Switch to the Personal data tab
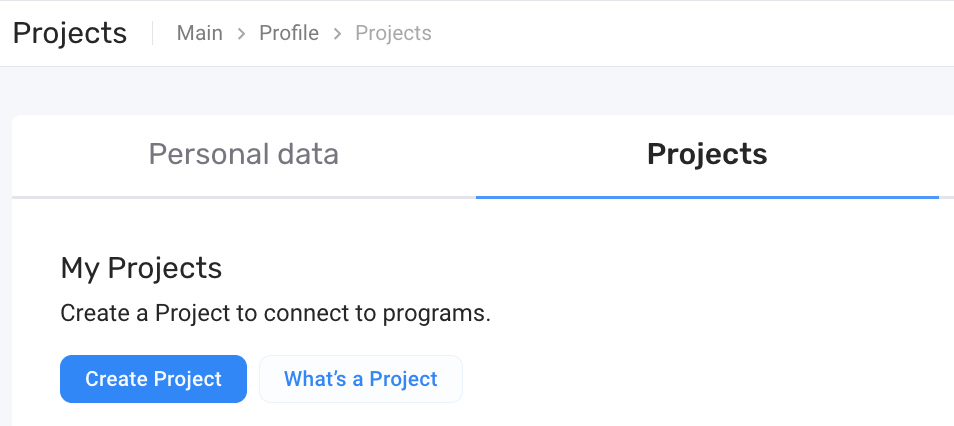The image size is (954, 426). (x=243, y=154)
